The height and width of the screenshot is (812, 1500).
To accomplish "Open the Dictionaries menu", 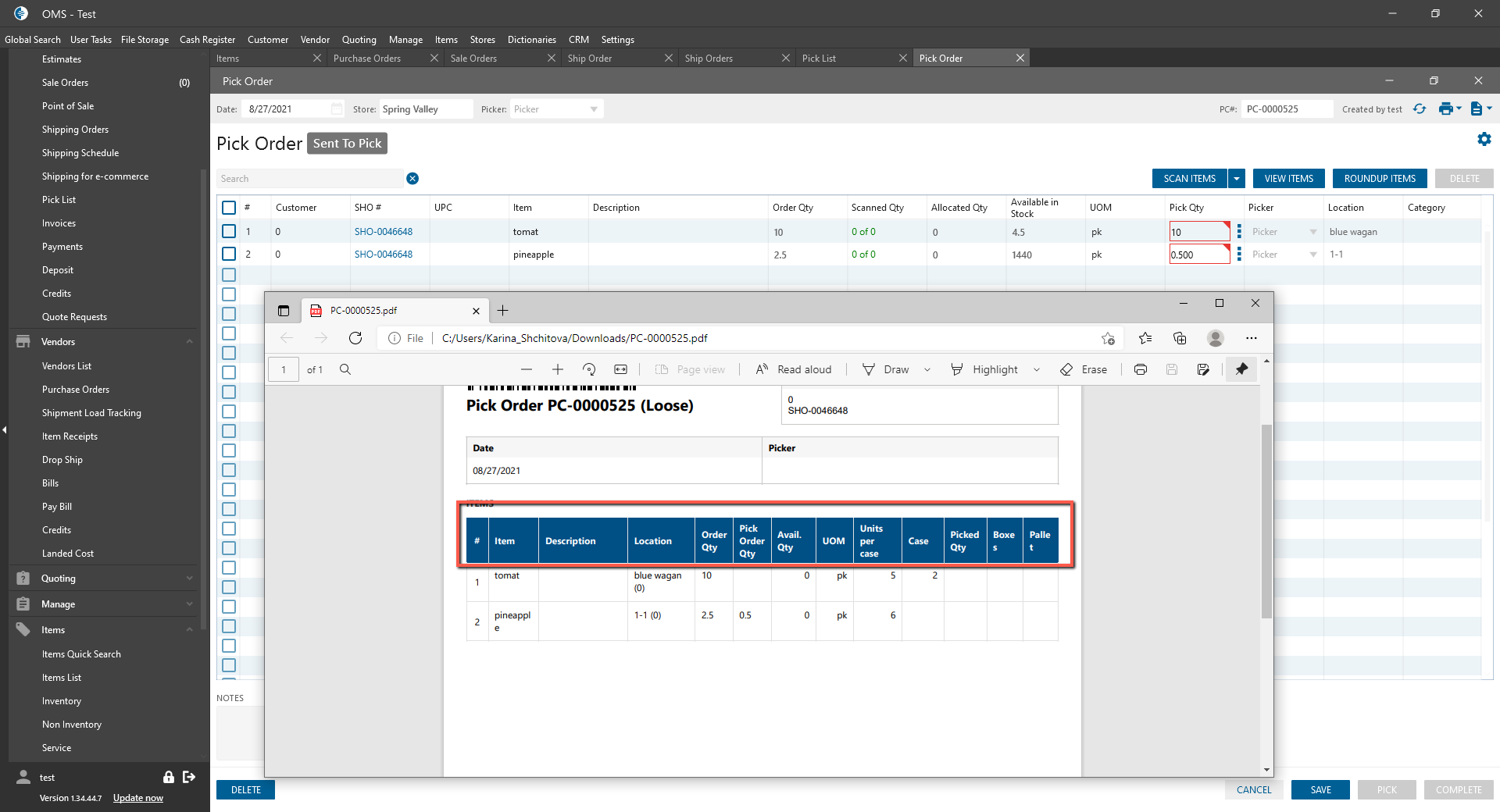I will (x=531, y=40).
